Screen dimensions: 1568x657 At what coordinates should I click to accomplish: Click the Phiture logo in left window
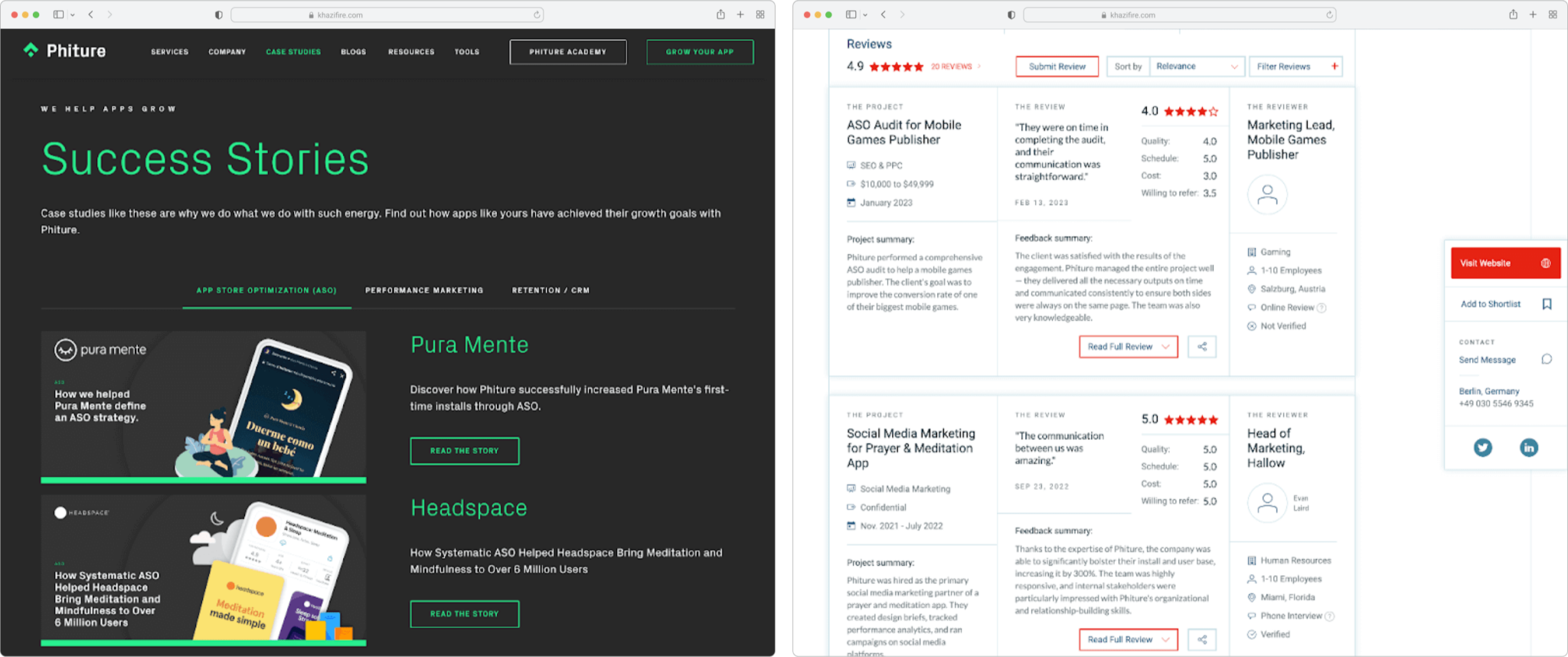click(64, 51)
